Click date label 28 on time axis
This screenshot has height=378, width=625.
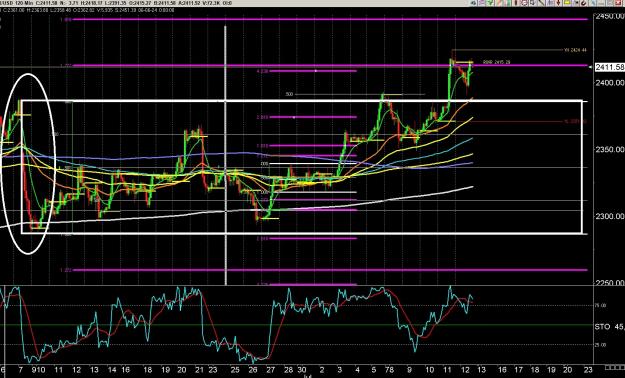(x=289, y=370)
